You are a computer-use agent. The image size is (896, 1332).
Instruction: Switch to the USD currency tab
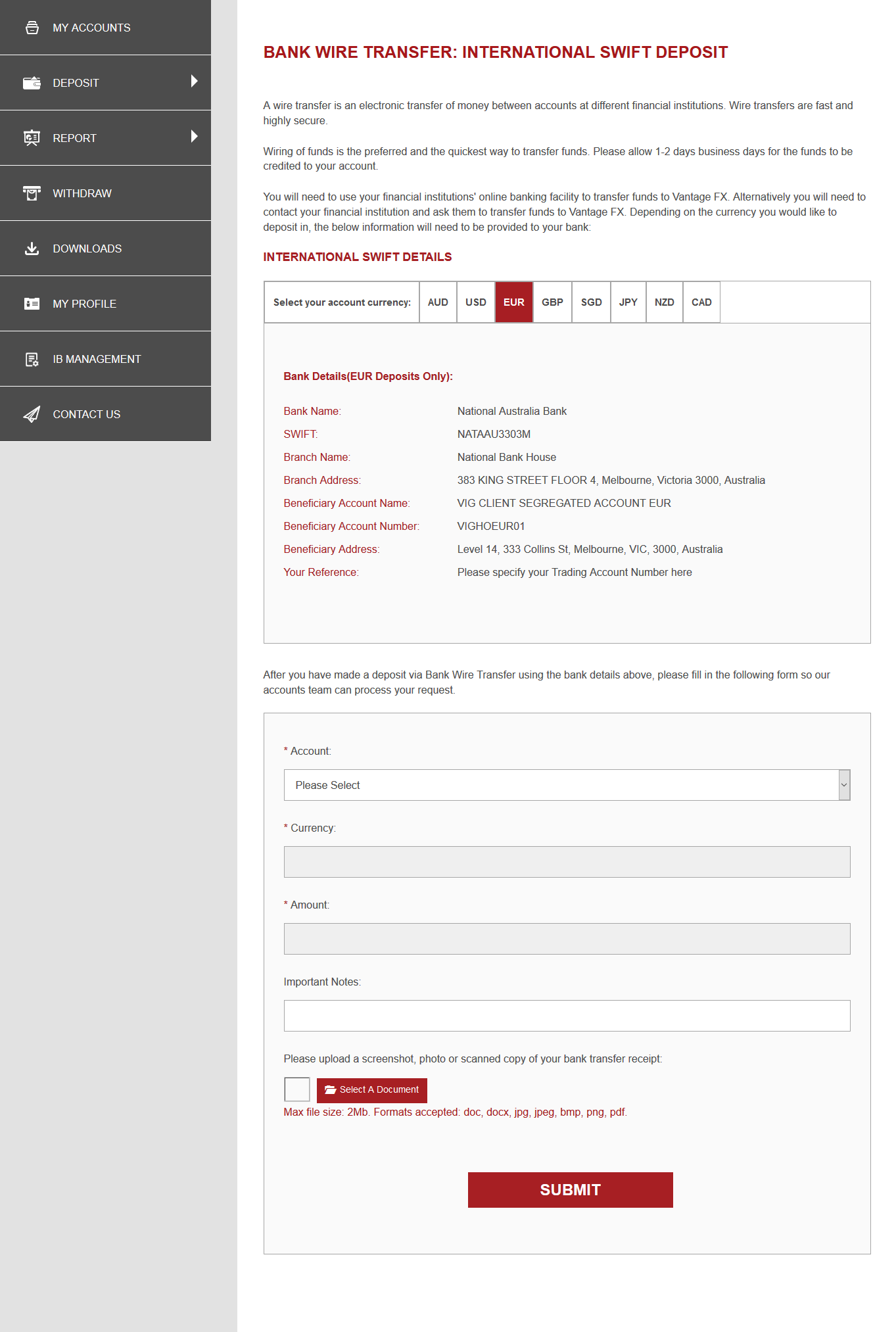click(x=475, y=302)
